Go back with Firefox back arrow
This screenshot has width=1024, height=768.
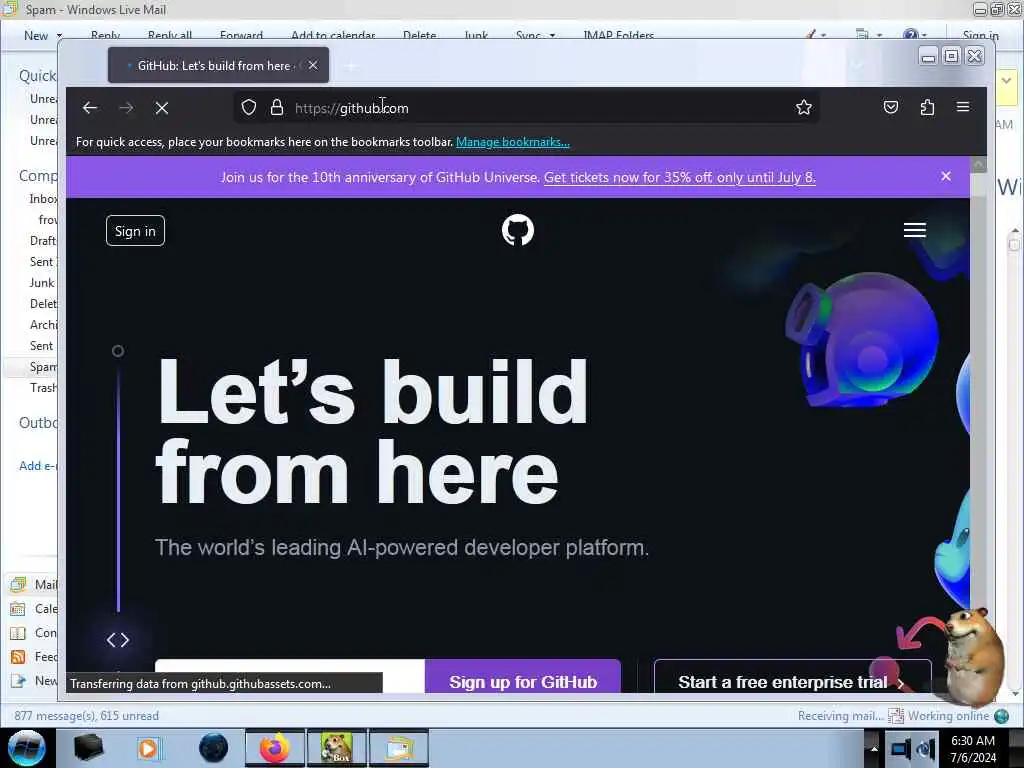click(x=89, y=108)
